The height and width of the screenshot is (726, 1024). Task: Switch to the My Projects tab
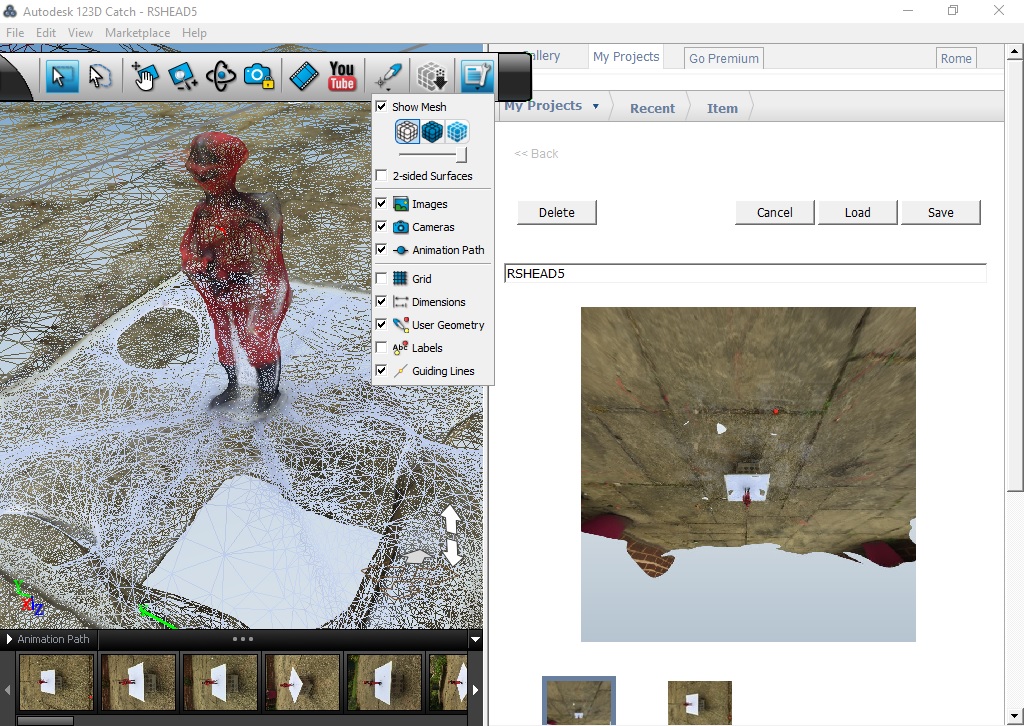(x=626, y=57)
